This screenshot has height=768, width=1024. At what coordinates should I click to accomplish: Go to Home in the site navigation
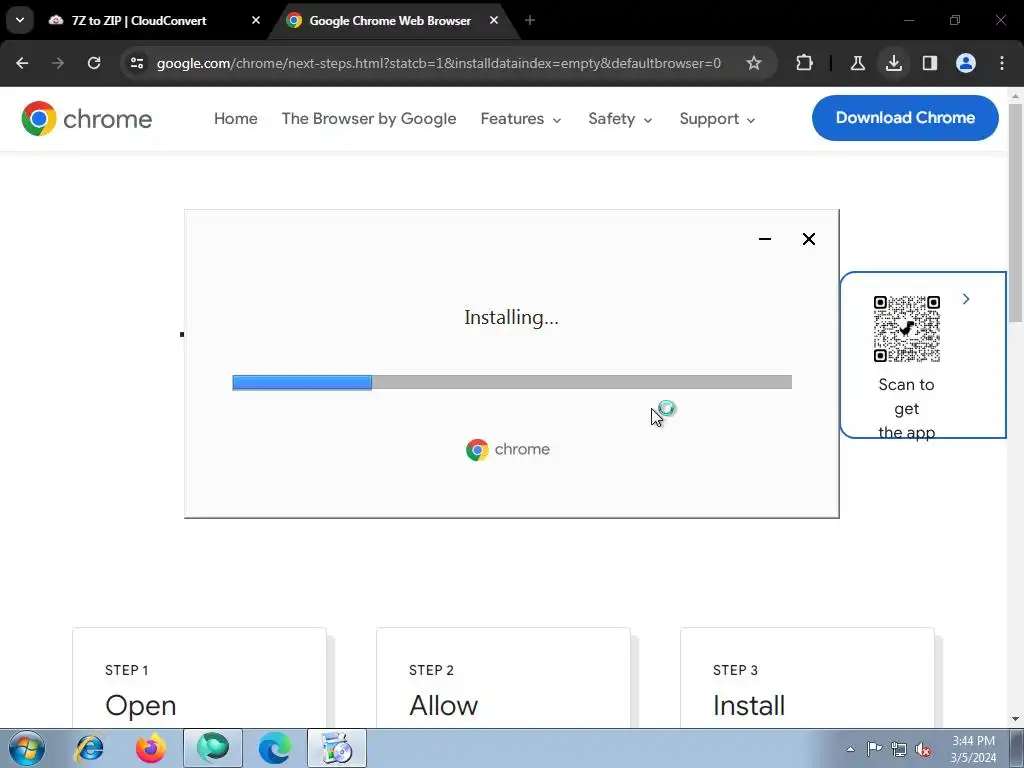(x=236, y=119)
